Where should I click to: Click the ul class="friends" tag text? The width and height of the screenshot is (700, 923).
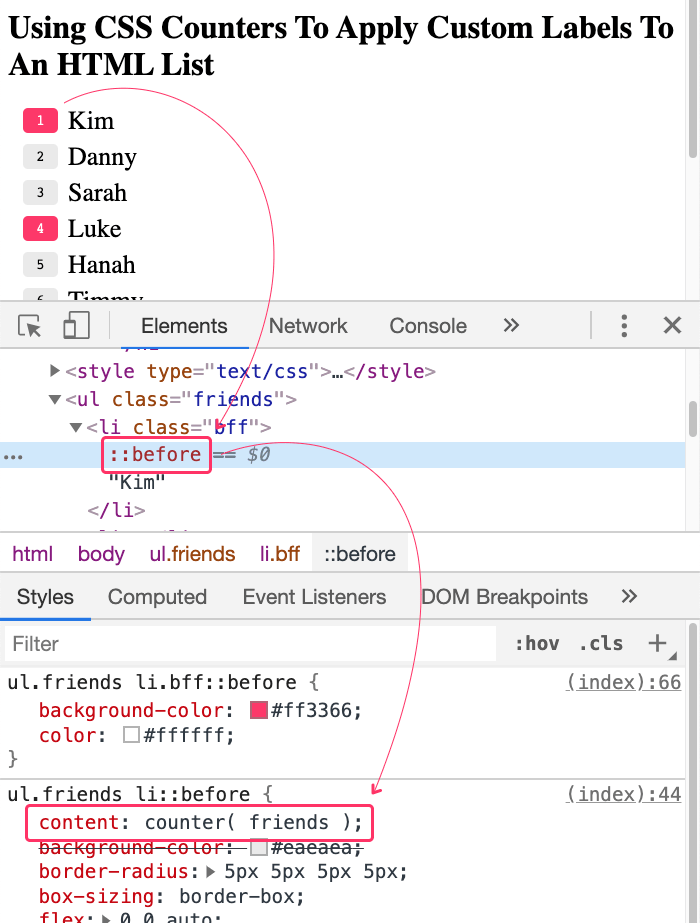pyautogui.click(x=181, y=400)
